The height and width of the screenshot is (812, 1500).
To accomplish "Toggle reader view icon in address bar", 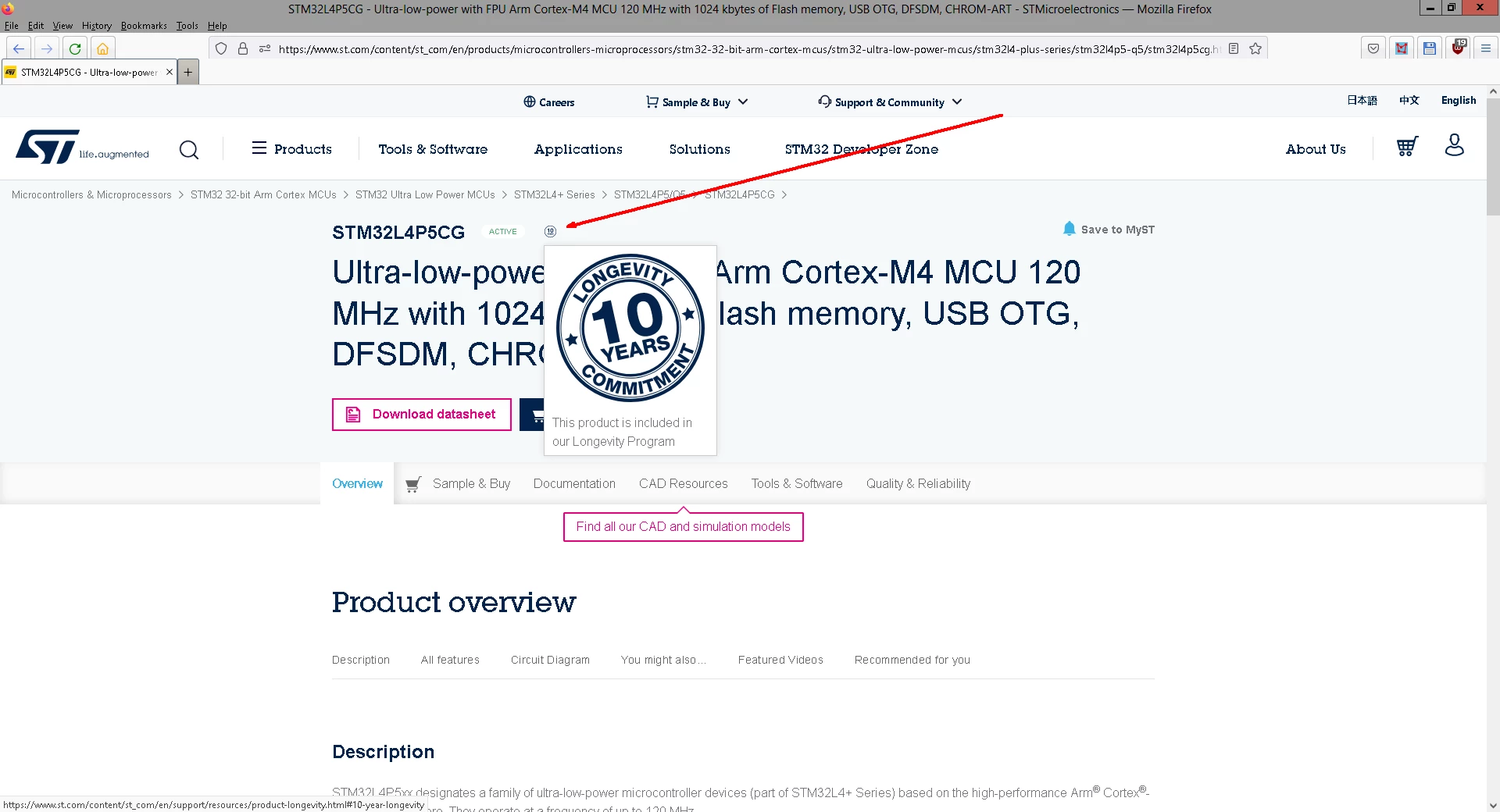I will [1234, 48].
